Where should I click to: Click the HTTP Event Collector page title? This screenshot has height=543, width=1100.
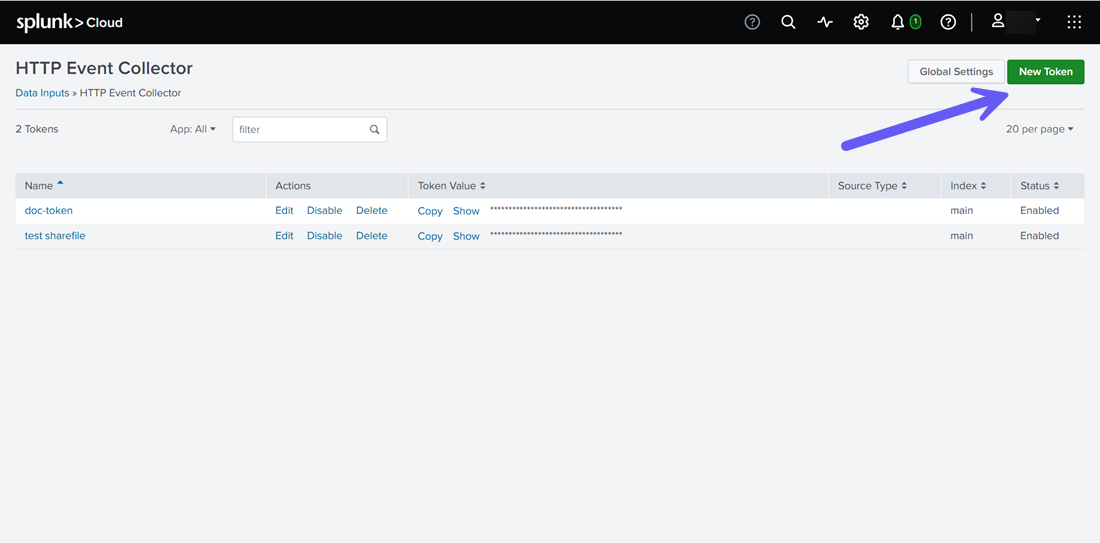tap(104, 69)
